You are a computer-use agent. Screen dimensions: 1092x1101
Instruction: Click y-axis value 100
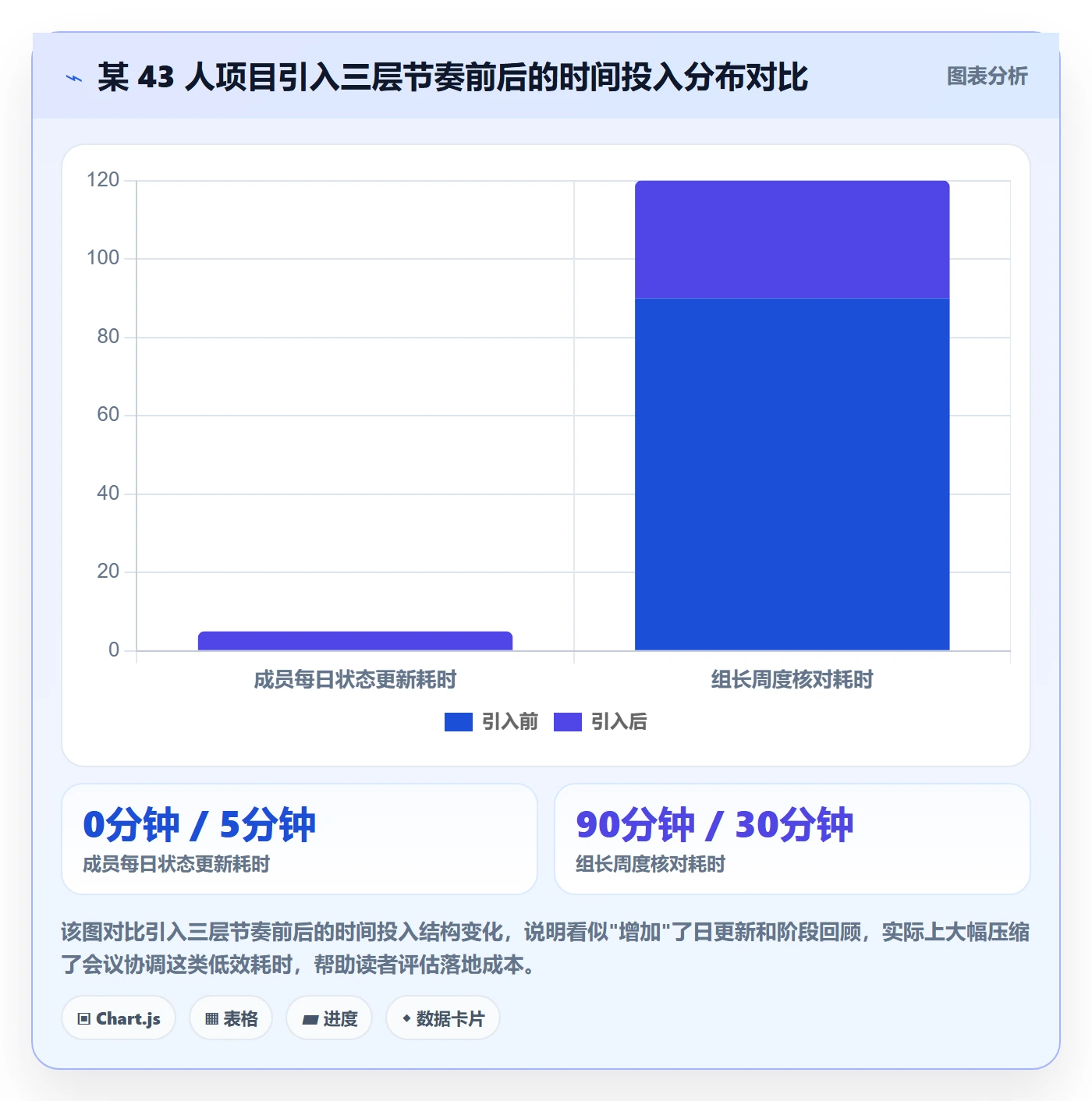tap(103, 258)
